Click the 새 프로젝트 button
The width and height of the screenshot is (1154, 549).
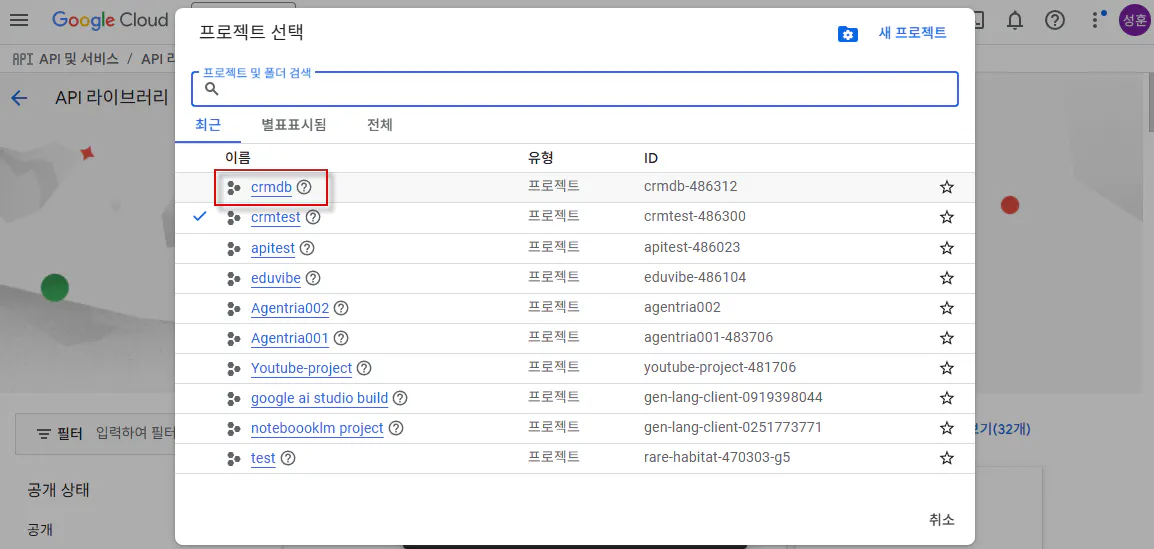pos(912,33)
